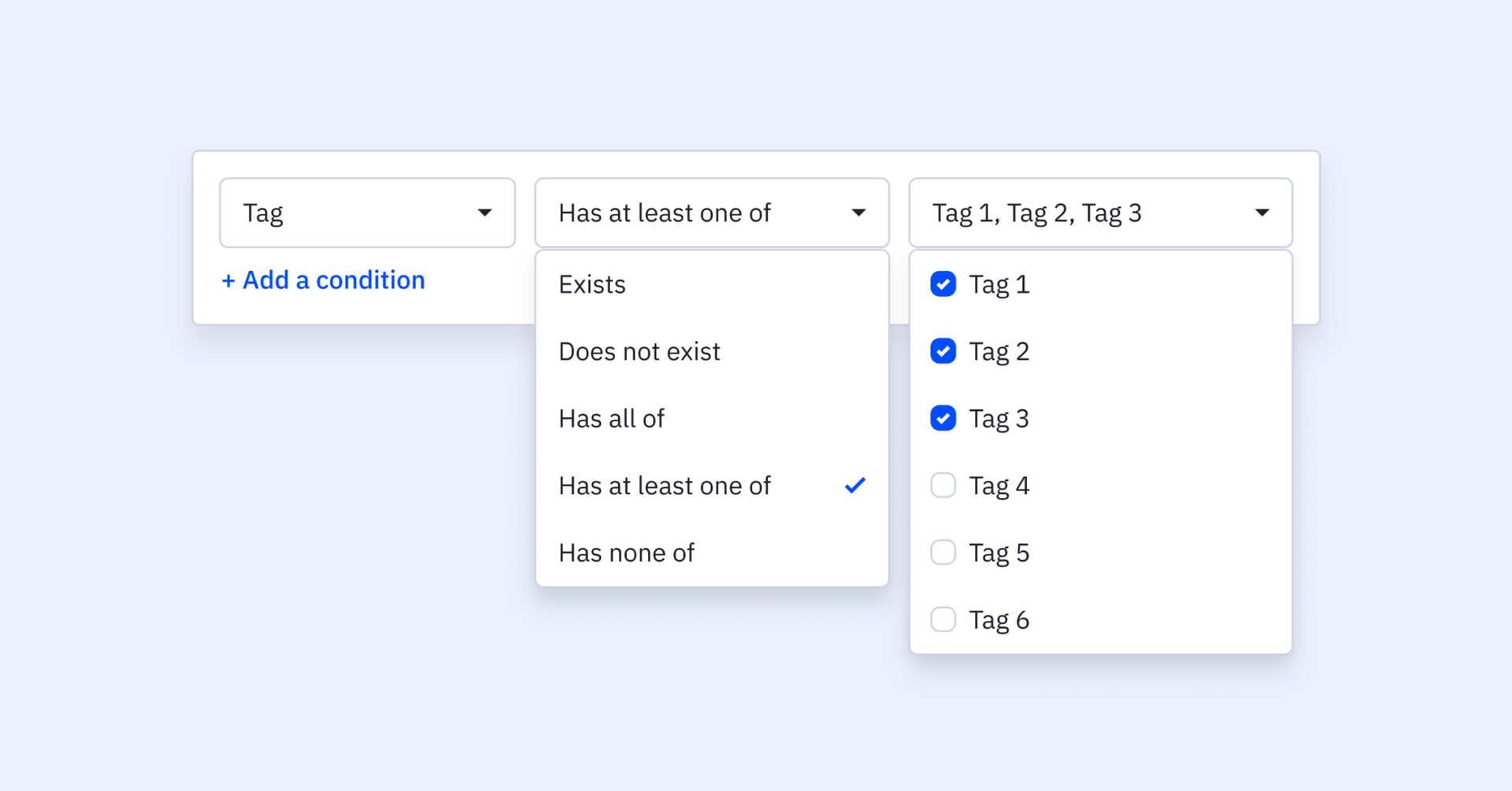The width and height of the screenshot is (1512, 791).
Task: Click the Tag 6 label in list
Action: (x=999, y=620)
